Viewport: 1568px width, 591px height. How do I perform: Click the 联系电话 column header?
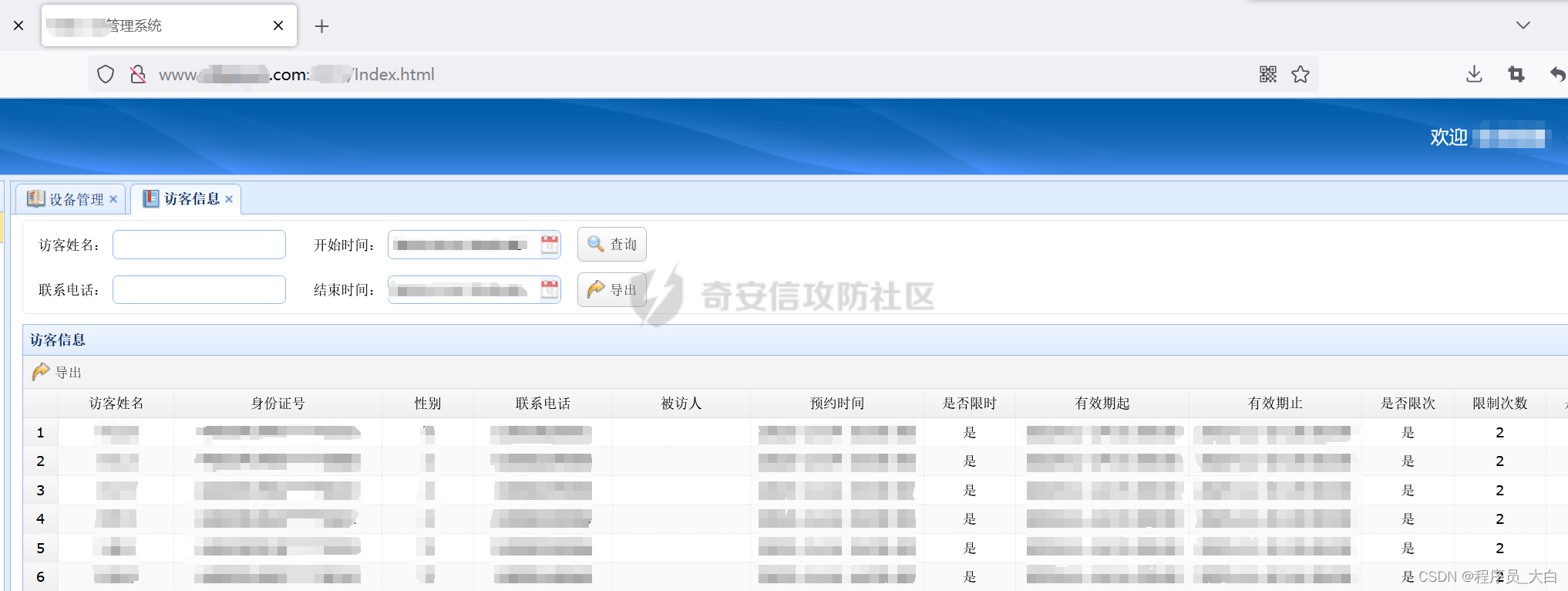[x=543, y=404]
